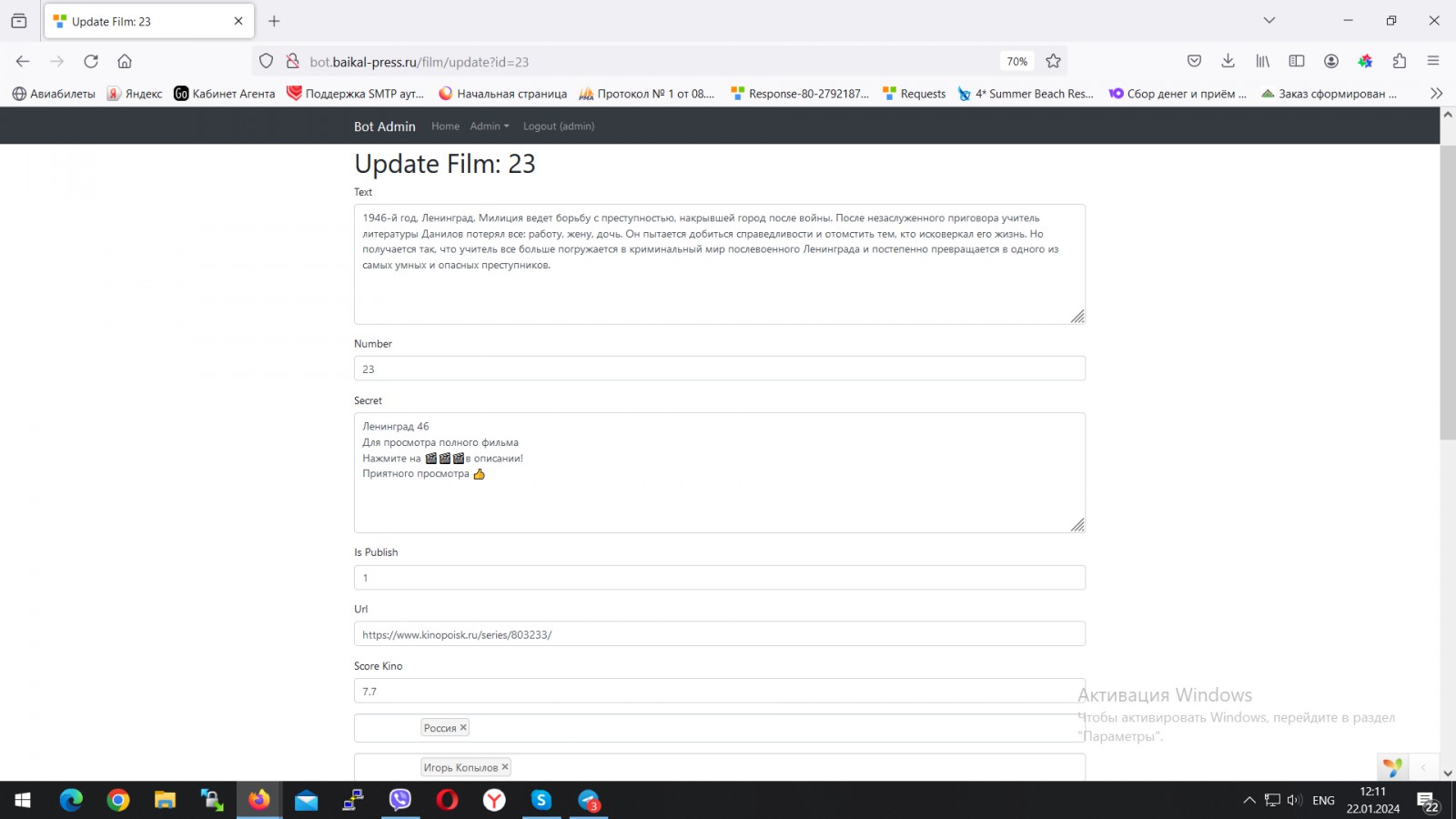Open the Firefox account icon

click(1331, 61)
